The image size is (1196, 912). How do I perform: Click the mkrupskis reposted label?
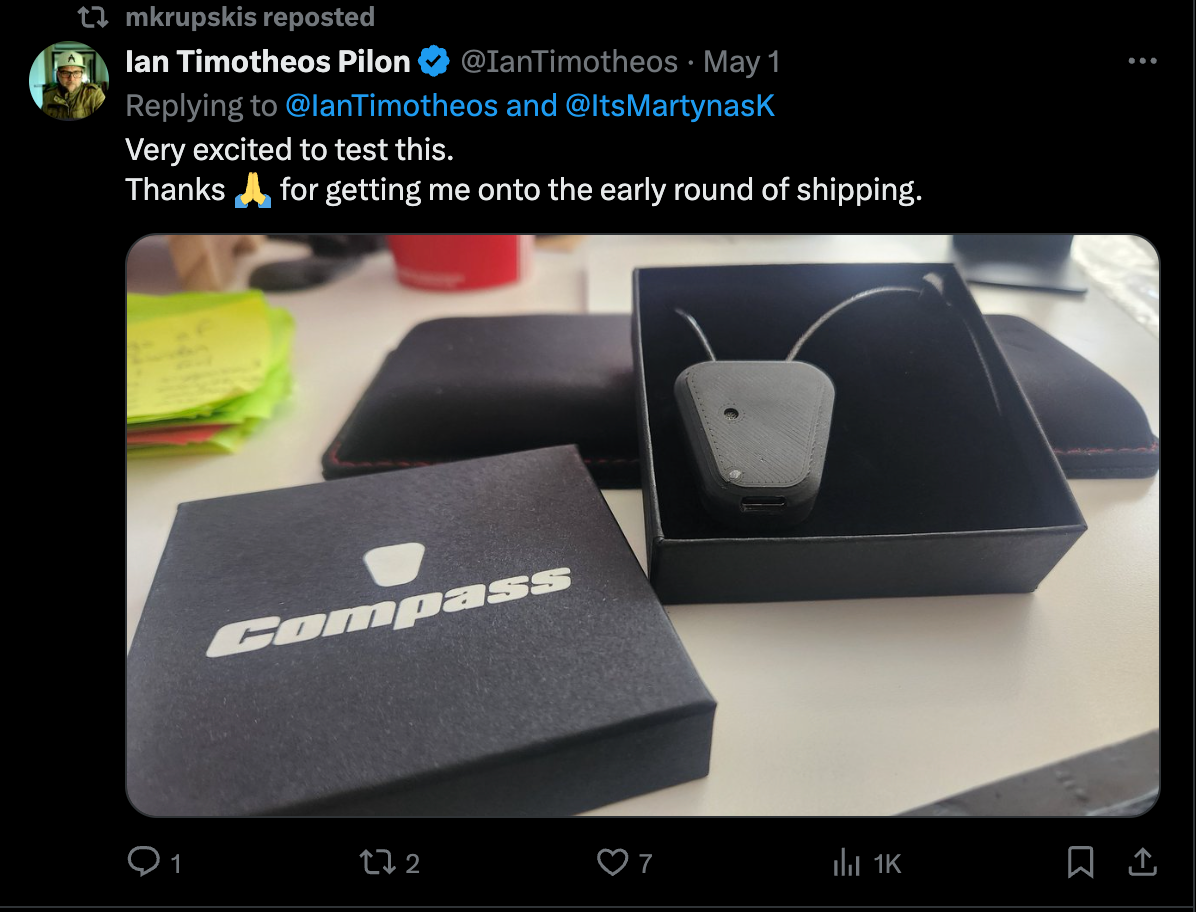click(x=250, y=17)
